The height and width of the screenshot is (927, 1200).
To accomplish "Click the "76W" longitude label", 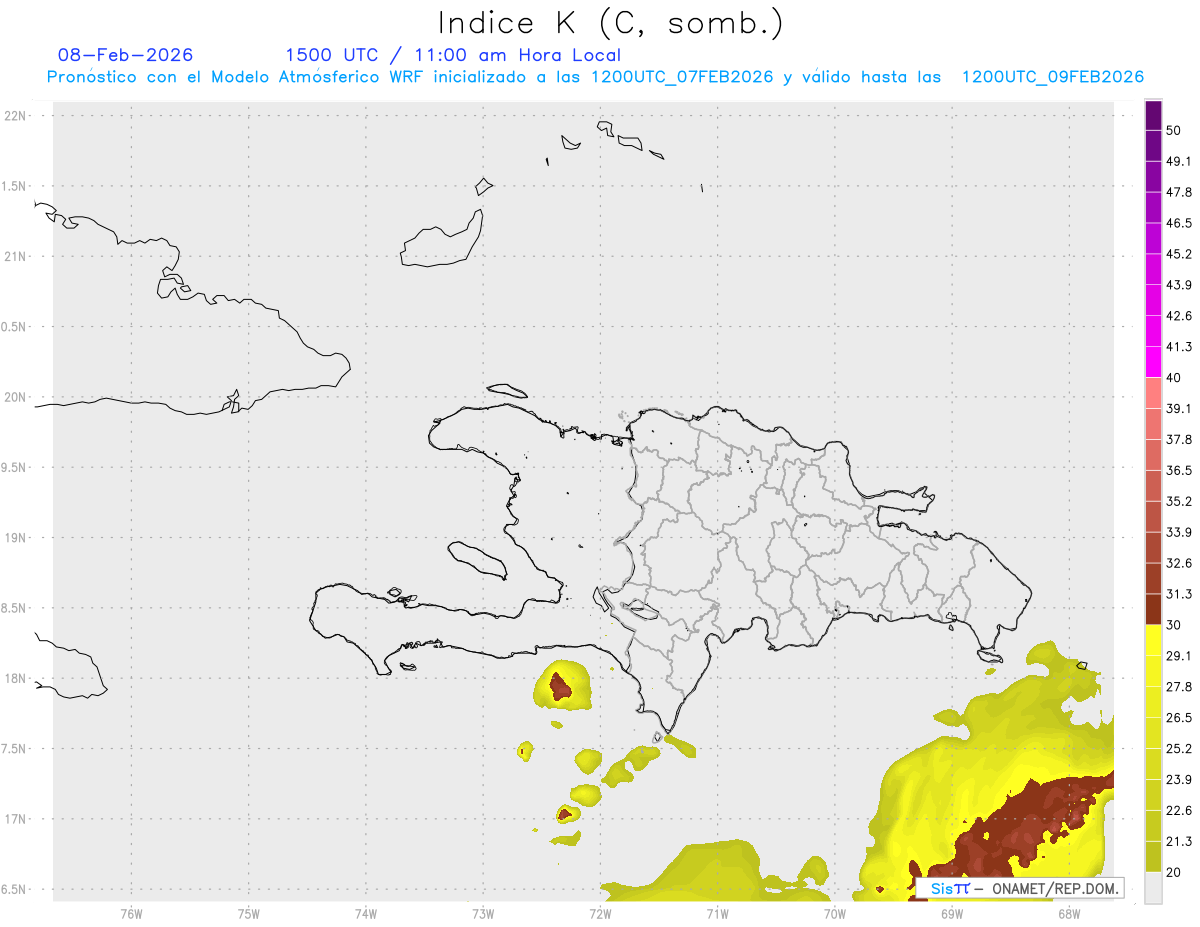I will (x=131, y=913).
